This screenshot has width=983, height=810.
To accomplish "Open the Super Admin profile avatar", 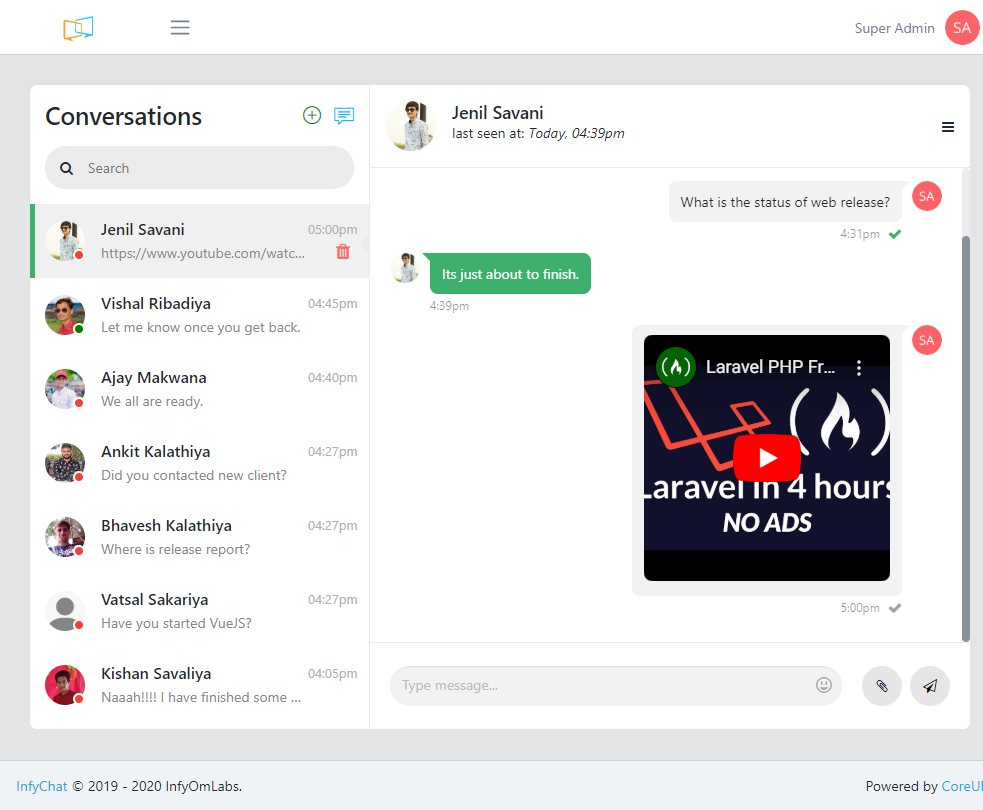I will tap(960, 27).
